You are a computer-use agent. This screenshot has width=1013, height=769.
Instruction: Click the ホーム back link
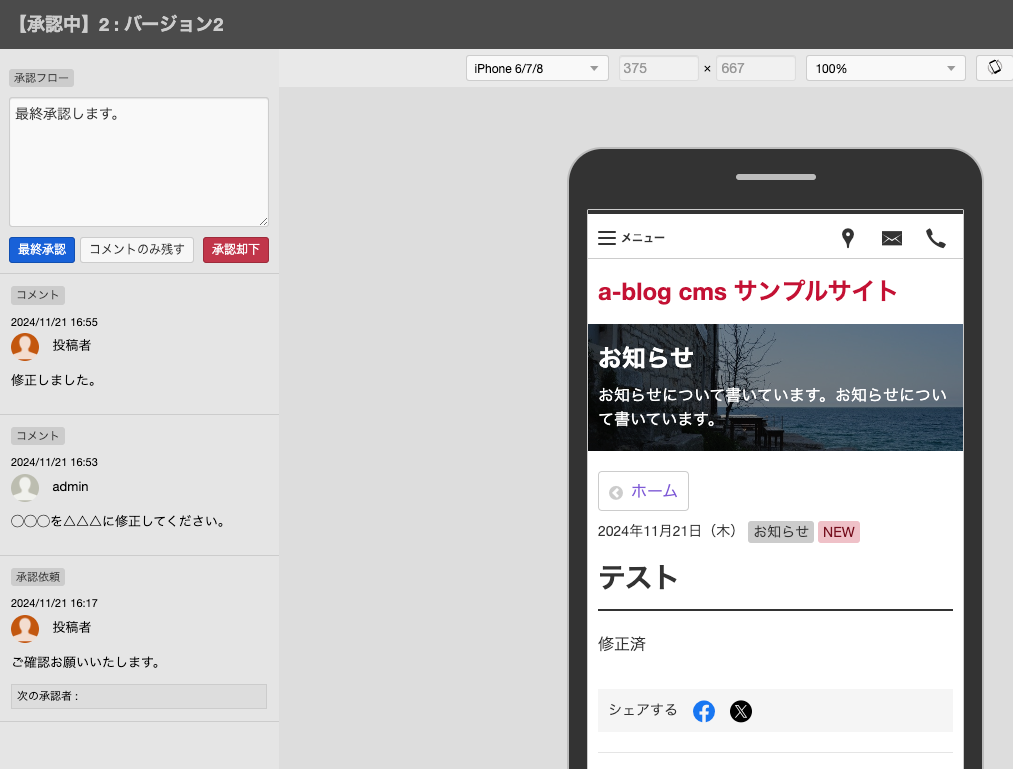(x=643, y=491)
